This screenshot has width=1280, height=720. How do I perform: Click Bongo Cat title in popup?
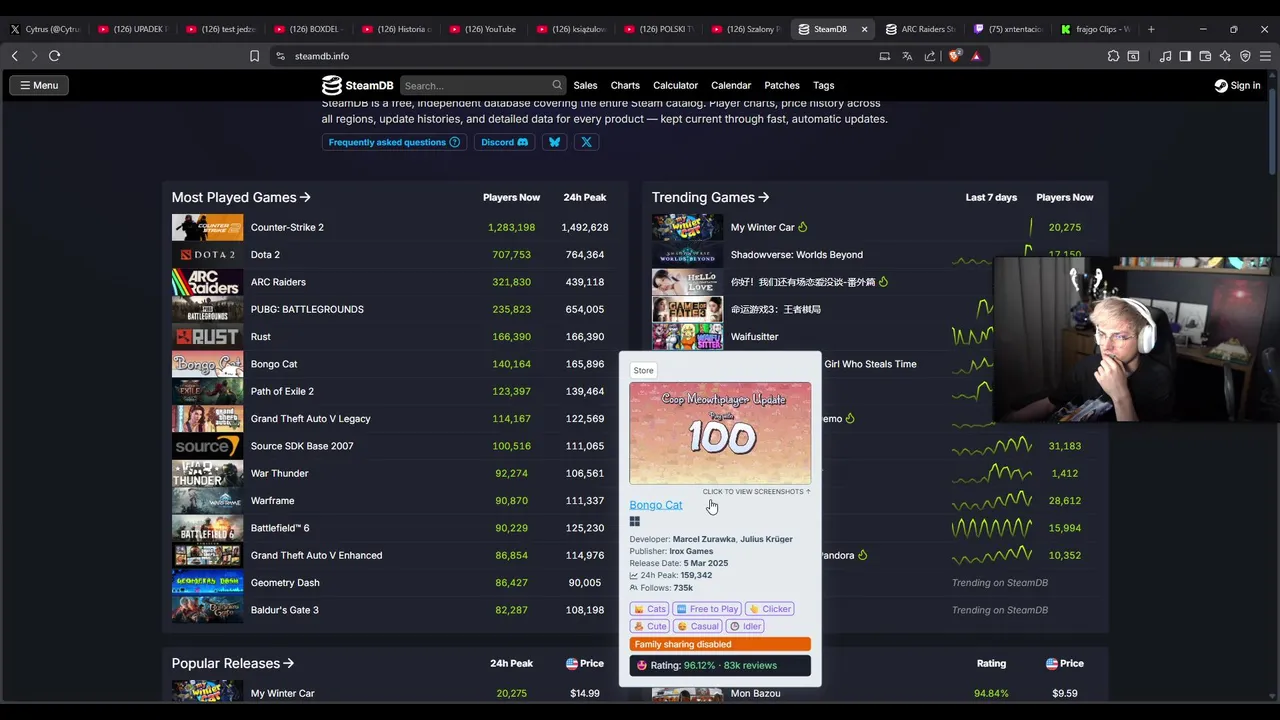tap(656, 505)
